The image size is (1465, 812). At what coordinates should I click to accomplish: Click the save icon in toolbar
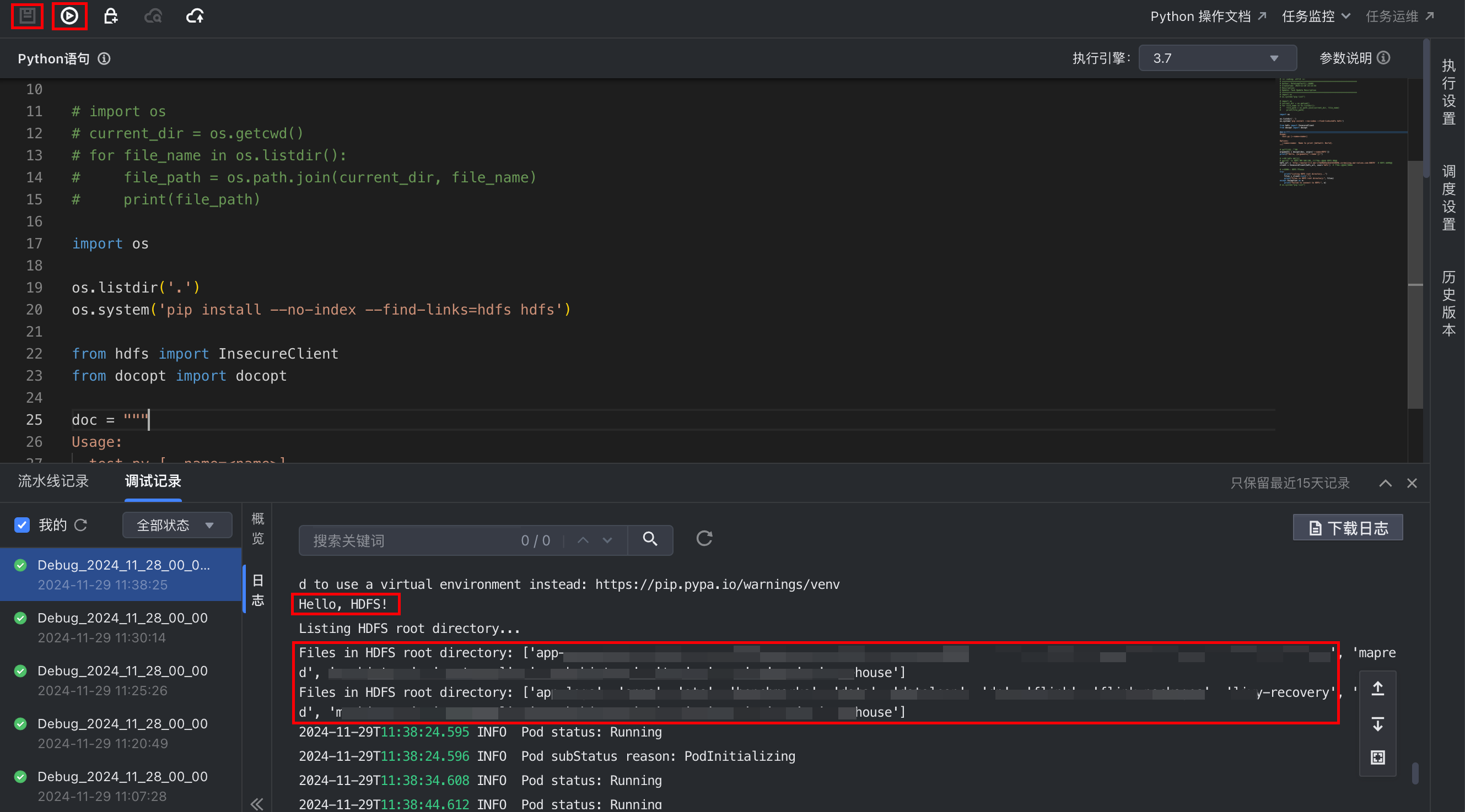(x=26, y=16)
